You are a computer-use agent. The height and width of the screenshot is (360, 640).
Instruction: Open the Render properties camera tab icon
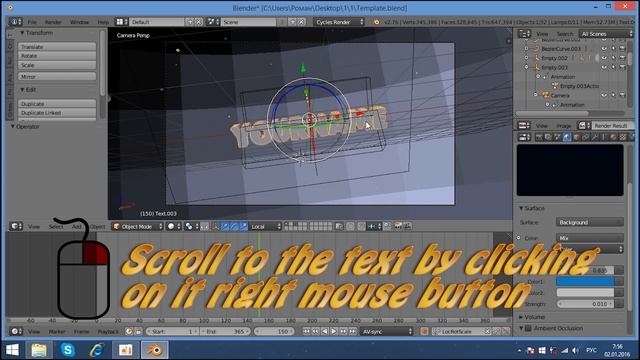pos(539,138)
